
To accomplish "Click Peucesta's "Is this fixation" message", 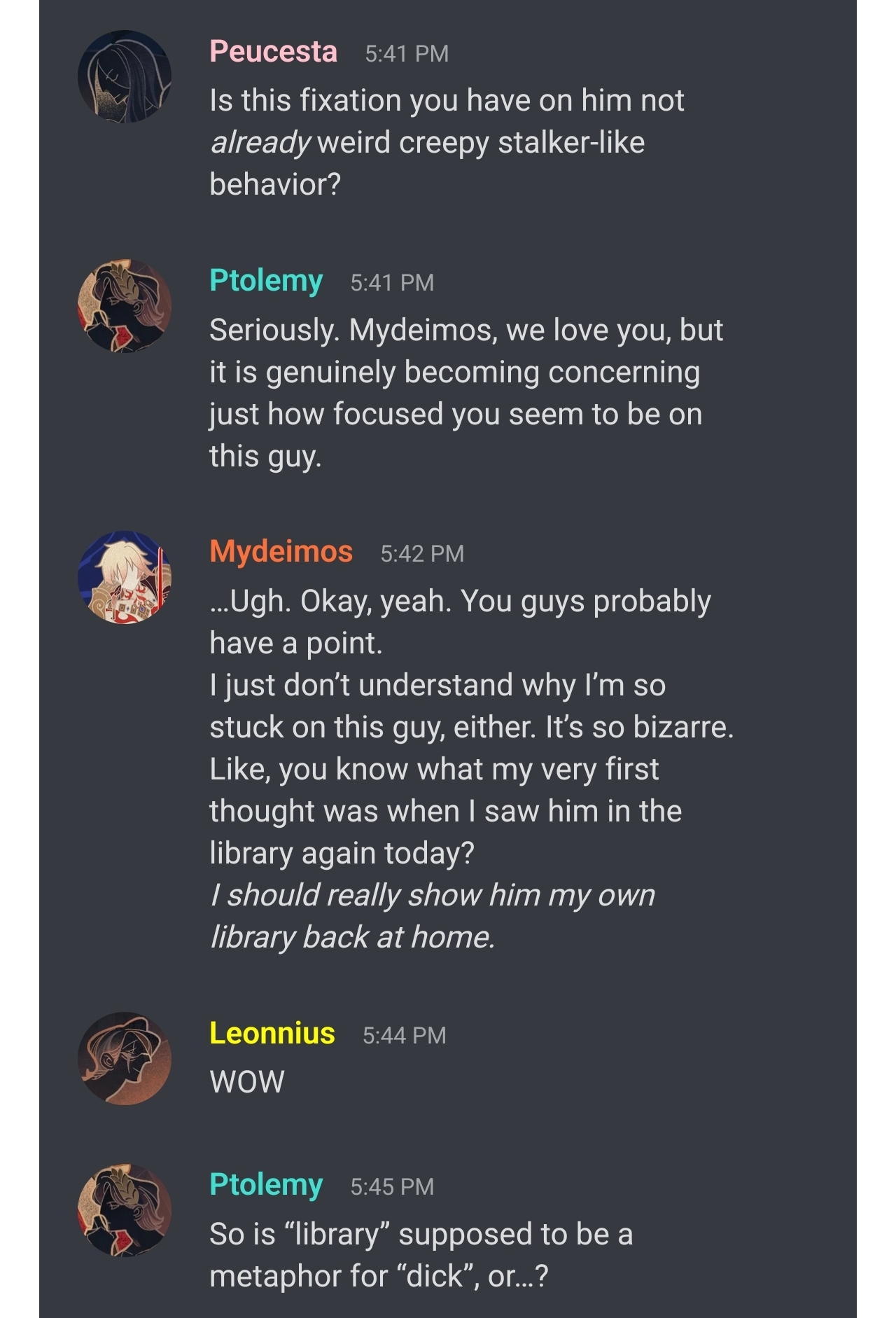I will coord(447,142).
